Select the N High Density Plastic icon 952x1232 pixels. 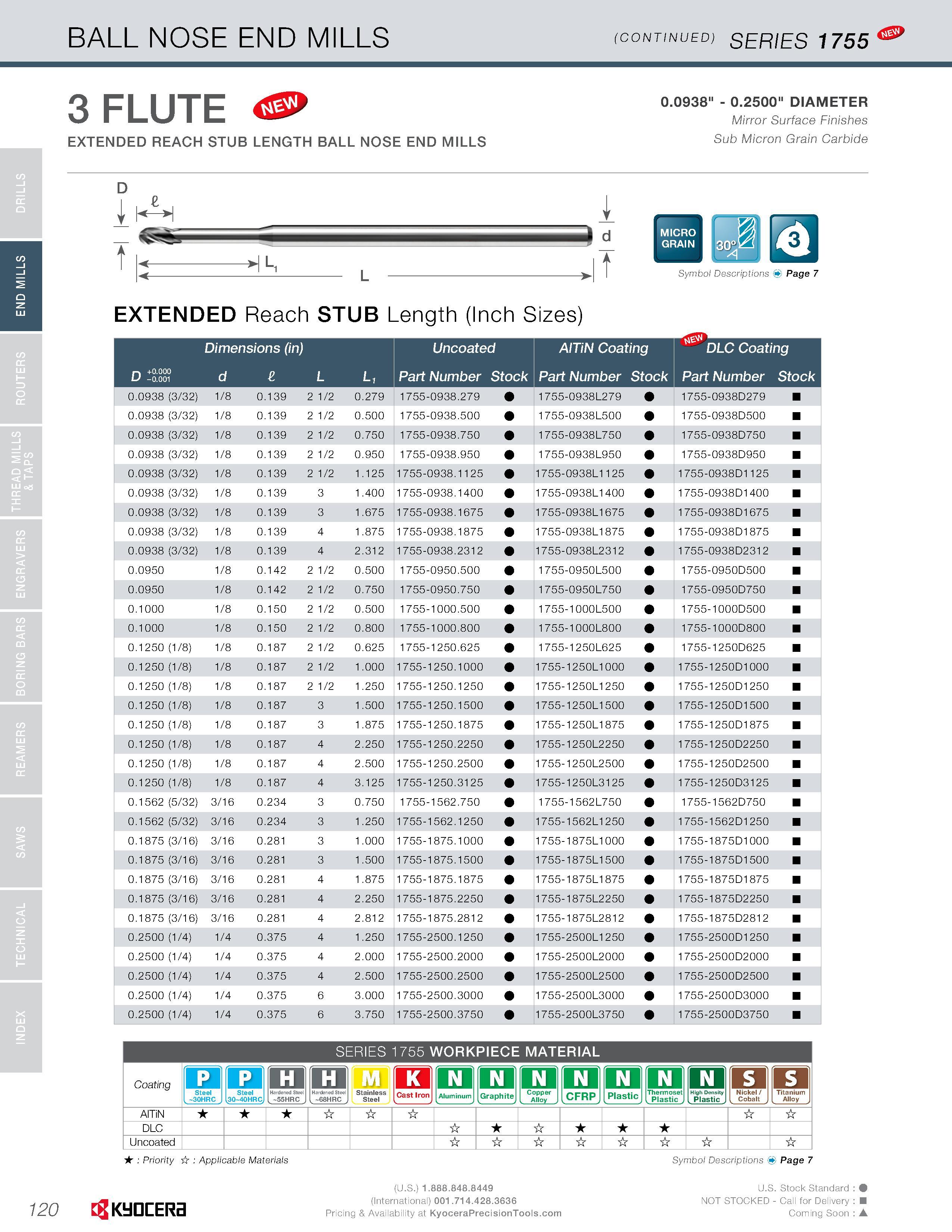707,1085
